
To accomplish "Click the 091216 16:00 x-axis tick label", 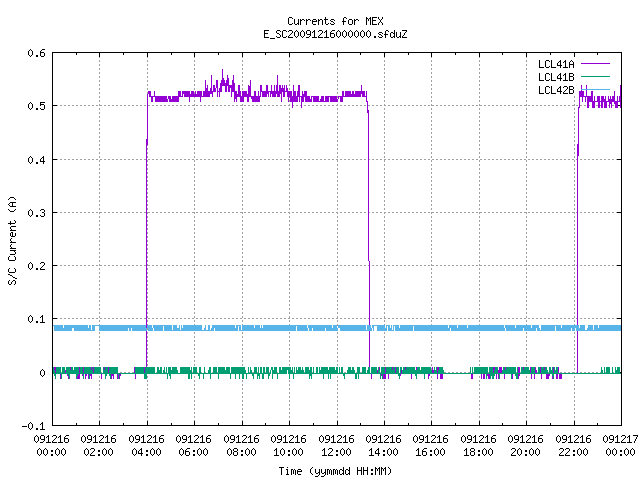I will pyautogui.click(x=430, y=446).
